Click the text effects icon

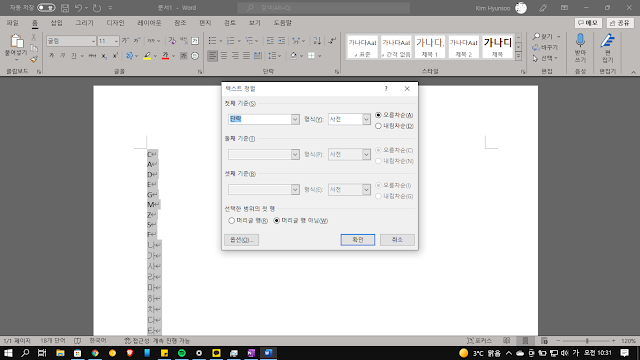pos(129,56)
